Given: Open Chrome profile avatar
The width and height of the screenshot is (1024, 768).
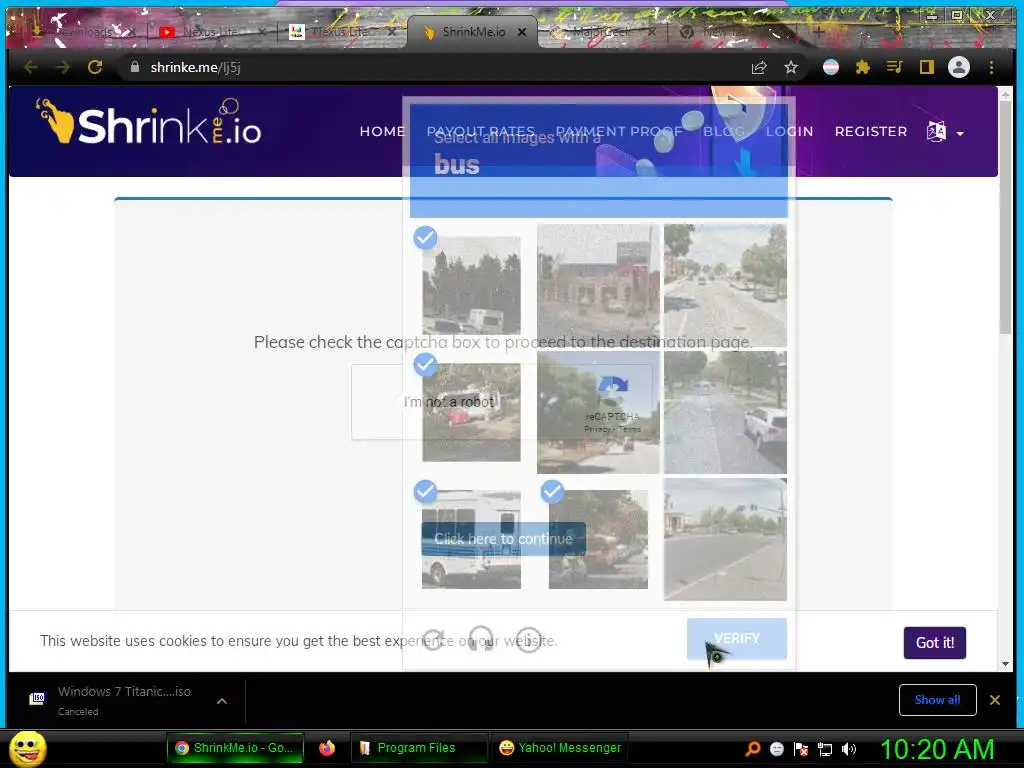Looking at the screenshot, I should coord(959,67).
